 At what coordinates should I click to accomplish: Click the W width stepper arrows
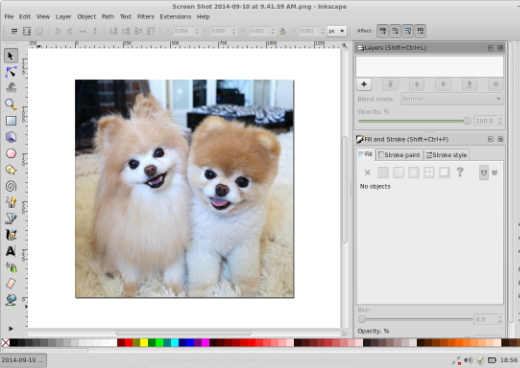[273, 31]
